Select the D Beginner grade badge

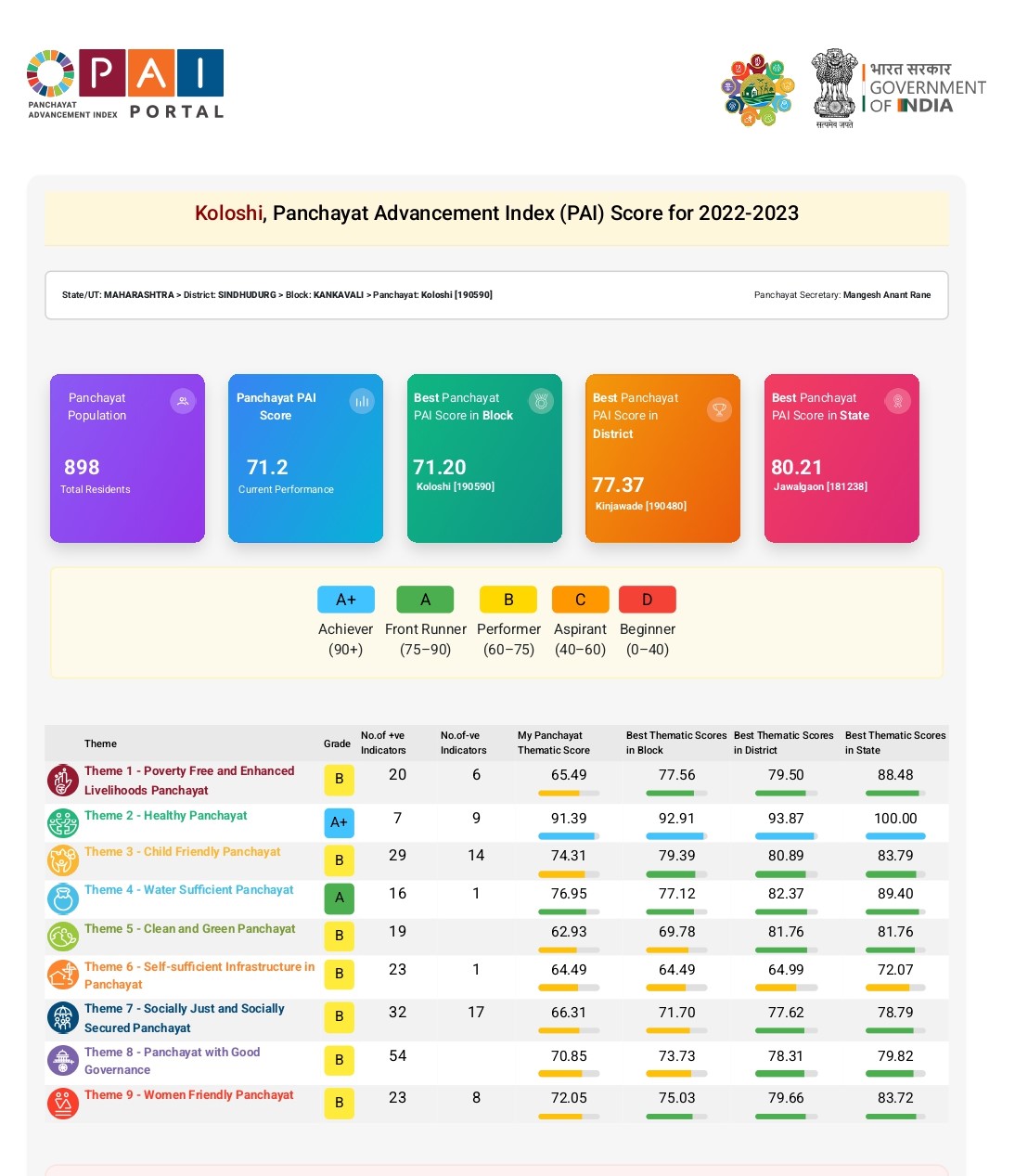point(647,600)
